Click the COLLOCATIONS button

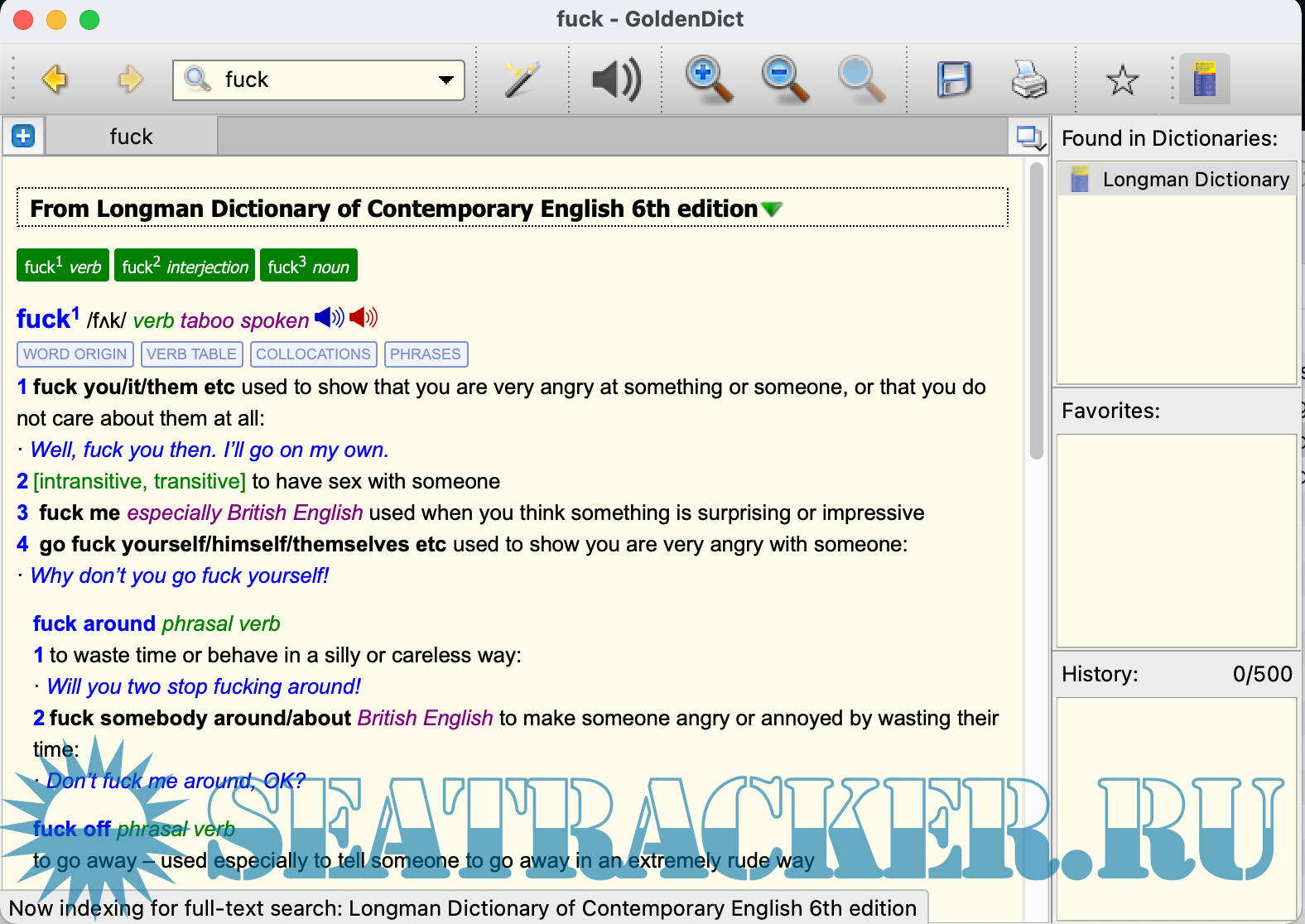point(313,354)
